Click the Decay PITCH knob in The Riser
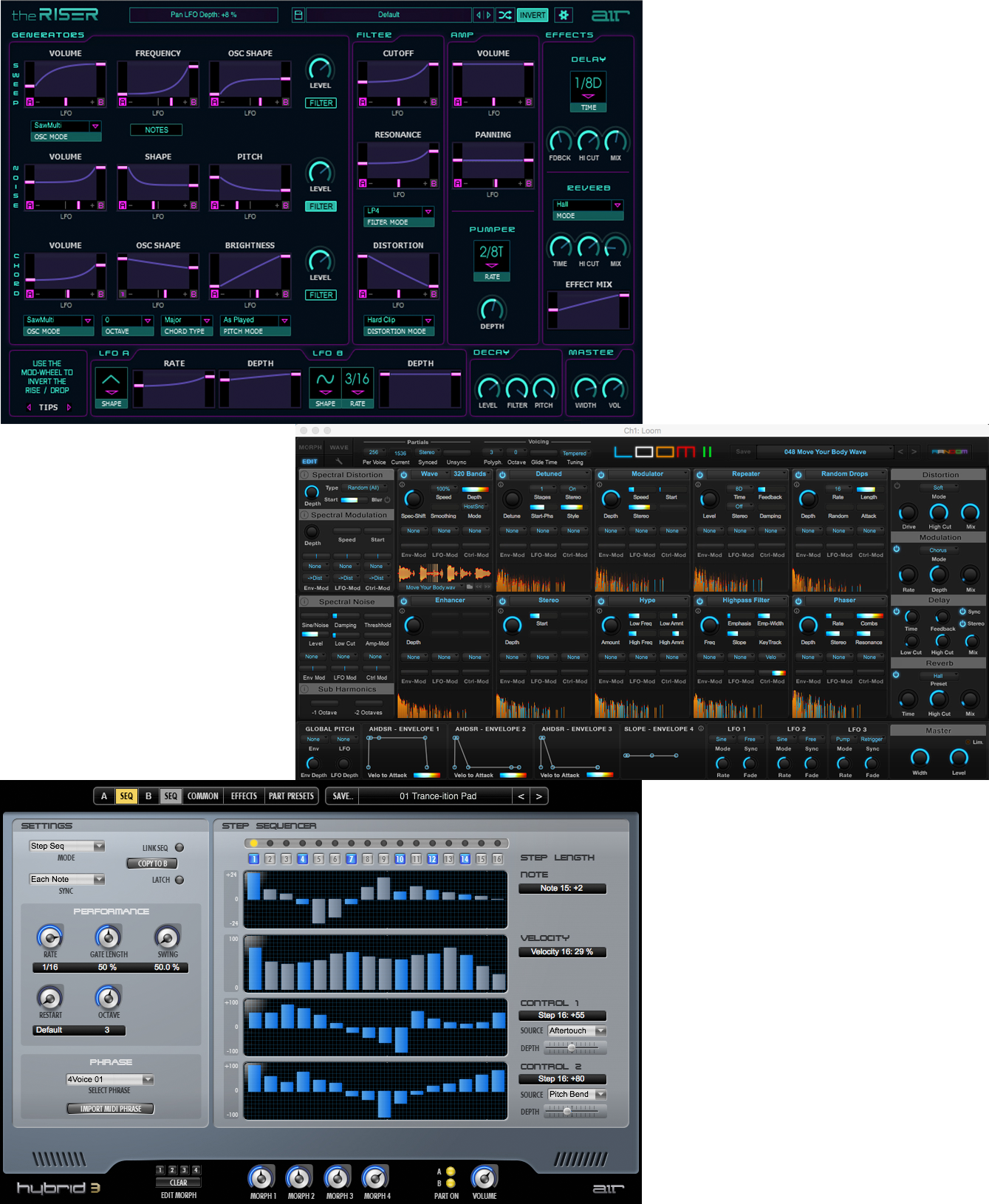989x1204 pixels. (x=544, y=388)
